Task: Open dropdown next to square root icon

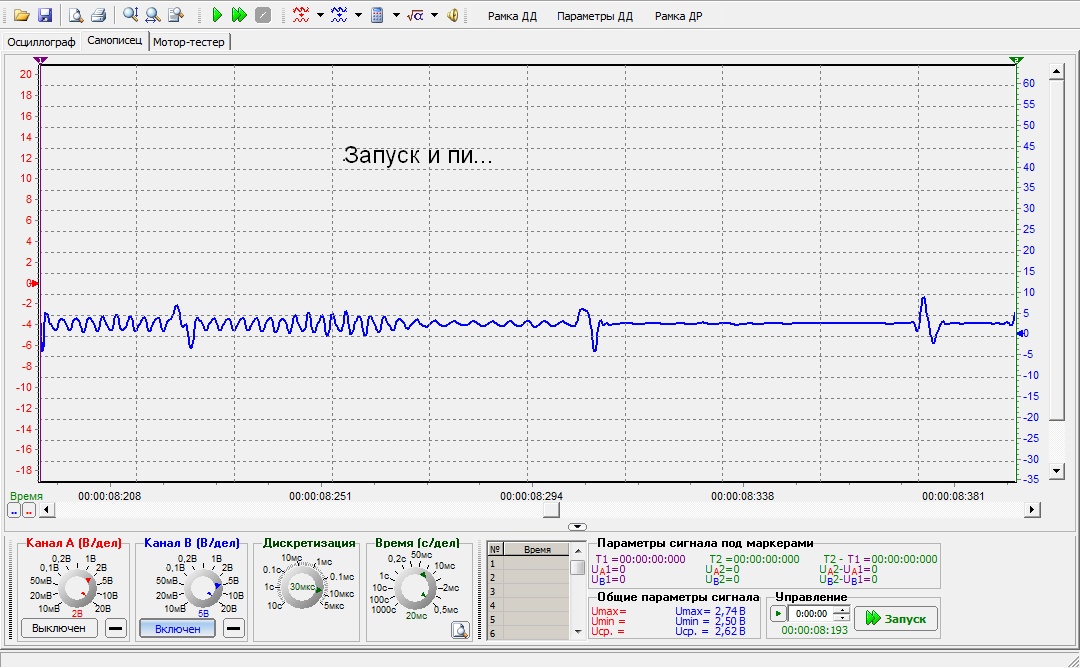Action: (434, 15)
